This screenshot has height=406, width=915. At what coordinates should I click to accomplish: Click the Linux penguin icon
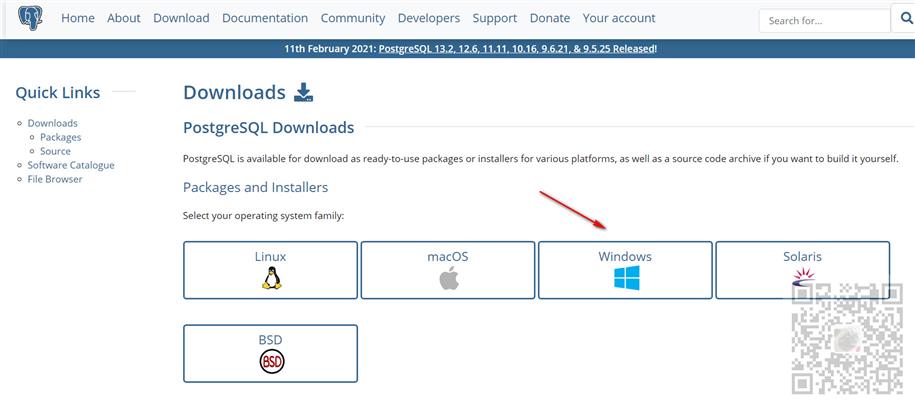coord(271,278)
